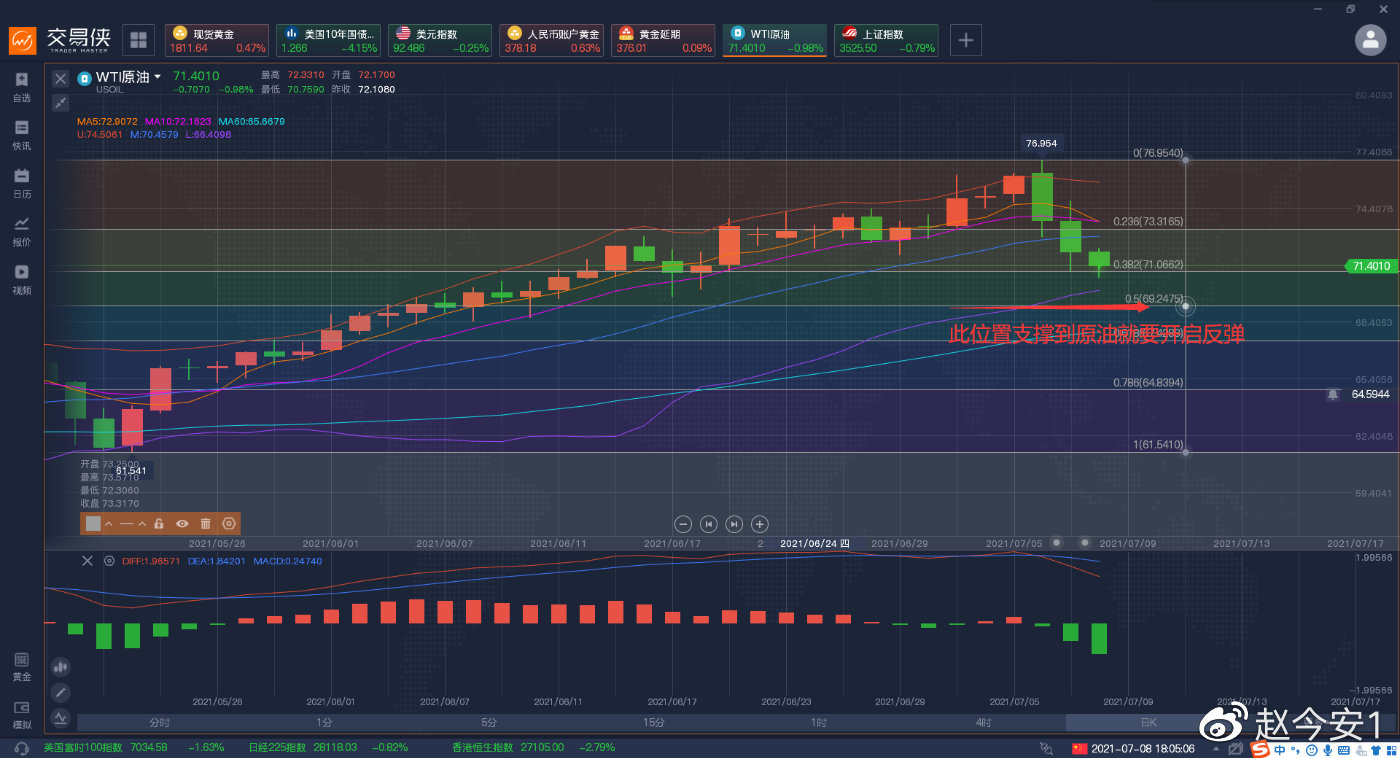
Task: Click the Fibonacci 1(61.5410) level label
Action: pos(1158,444)
